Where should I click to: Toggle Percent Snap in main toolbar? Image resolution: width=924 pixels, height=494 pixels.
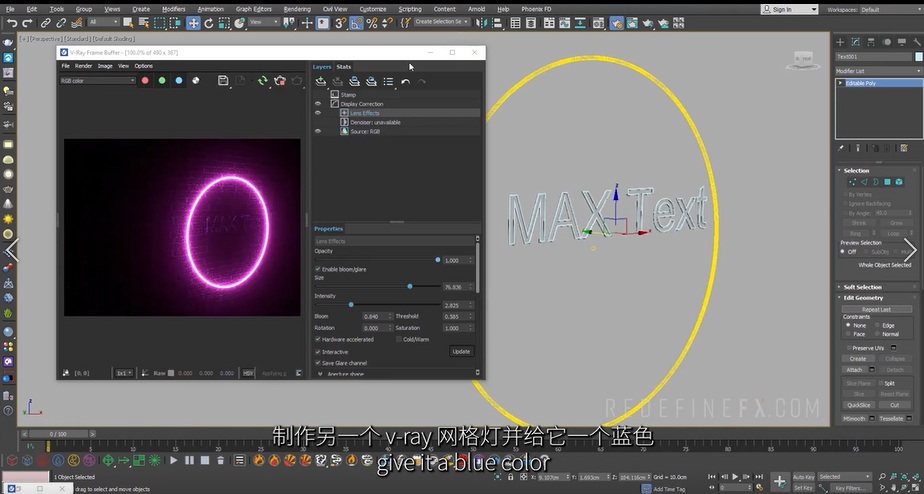click(372, 23)
